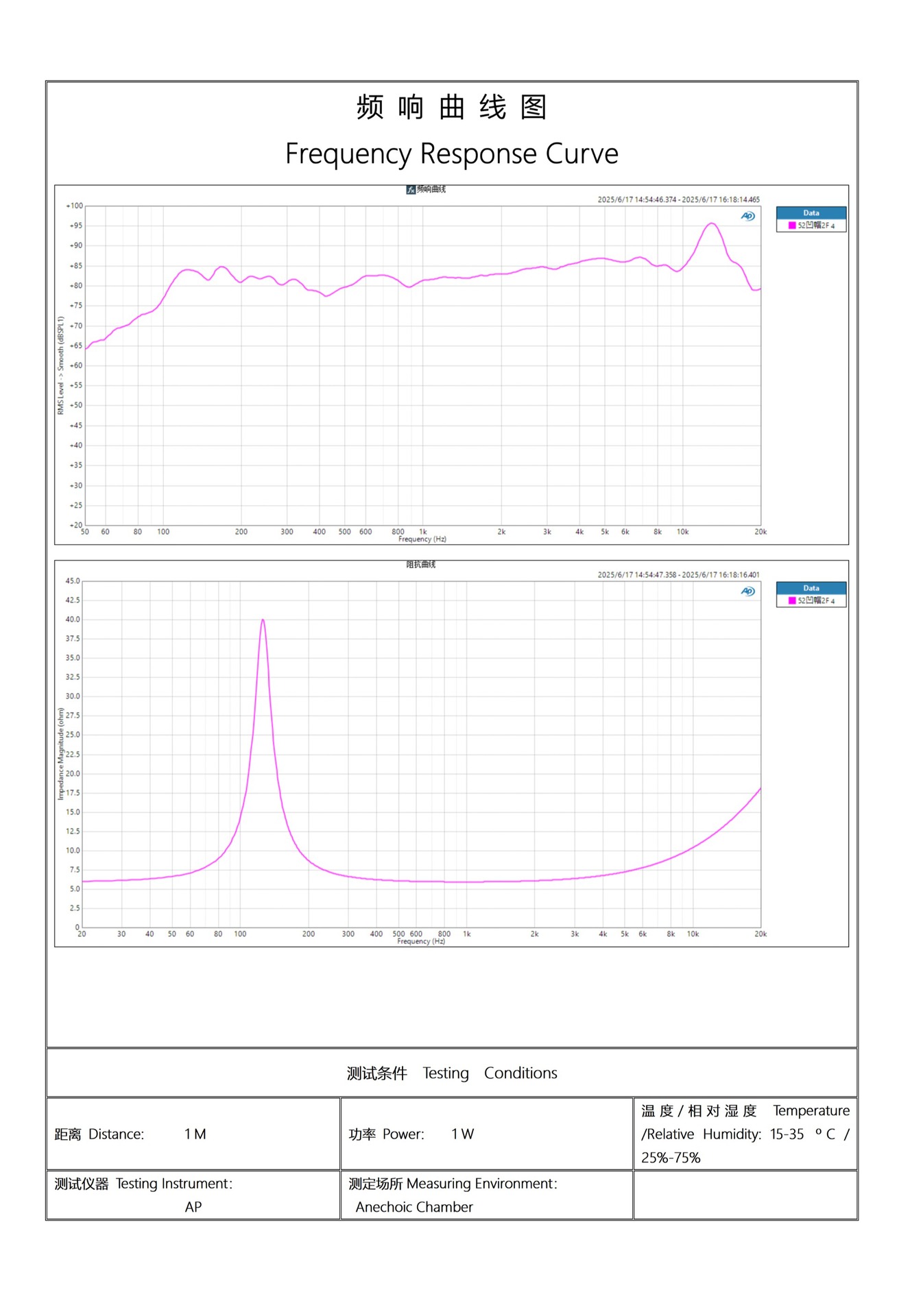Click the impedance peak near 40 ohms
The height and width of the screenshot is (1316, 899).
(263, 620)
